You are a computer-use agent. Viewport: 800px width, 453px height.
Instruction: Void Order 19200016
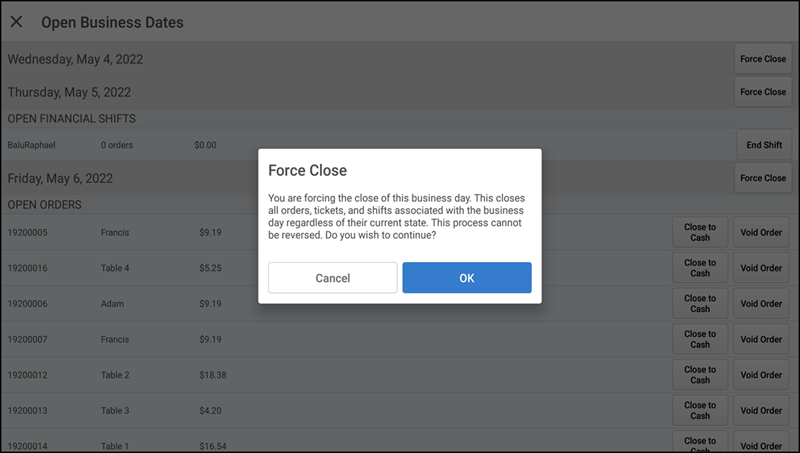[761, 268]
